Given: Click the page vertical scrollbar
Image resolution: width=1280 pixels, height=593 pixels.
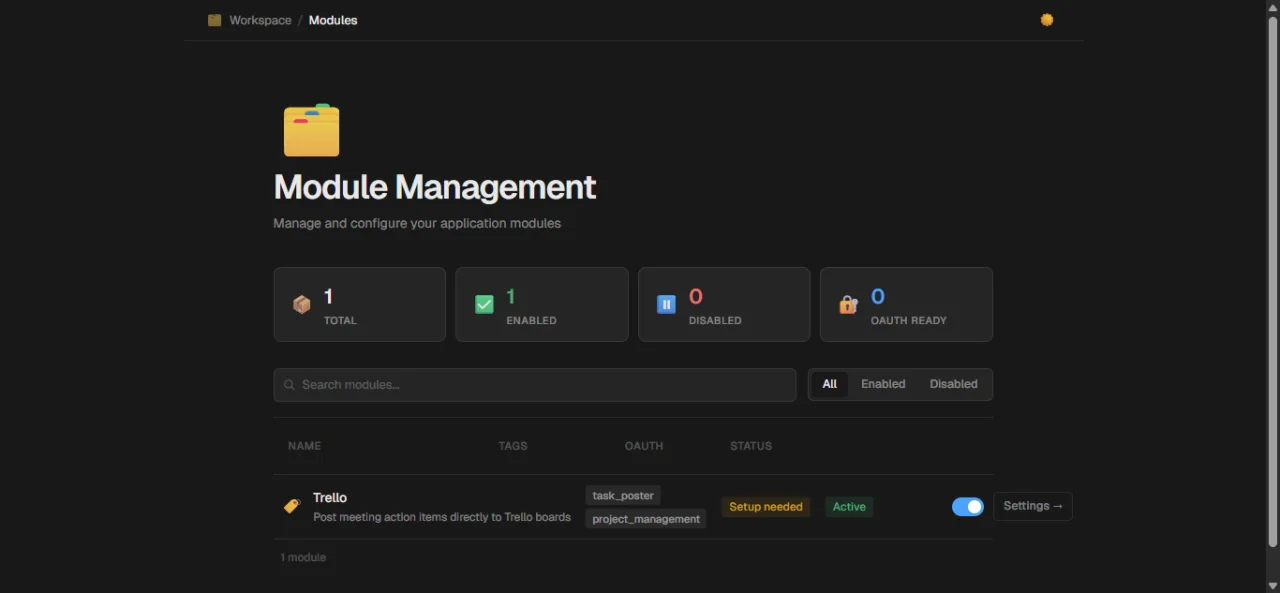Looking at the screenshot, I should pyautogui.click(x=1273, y=282).
